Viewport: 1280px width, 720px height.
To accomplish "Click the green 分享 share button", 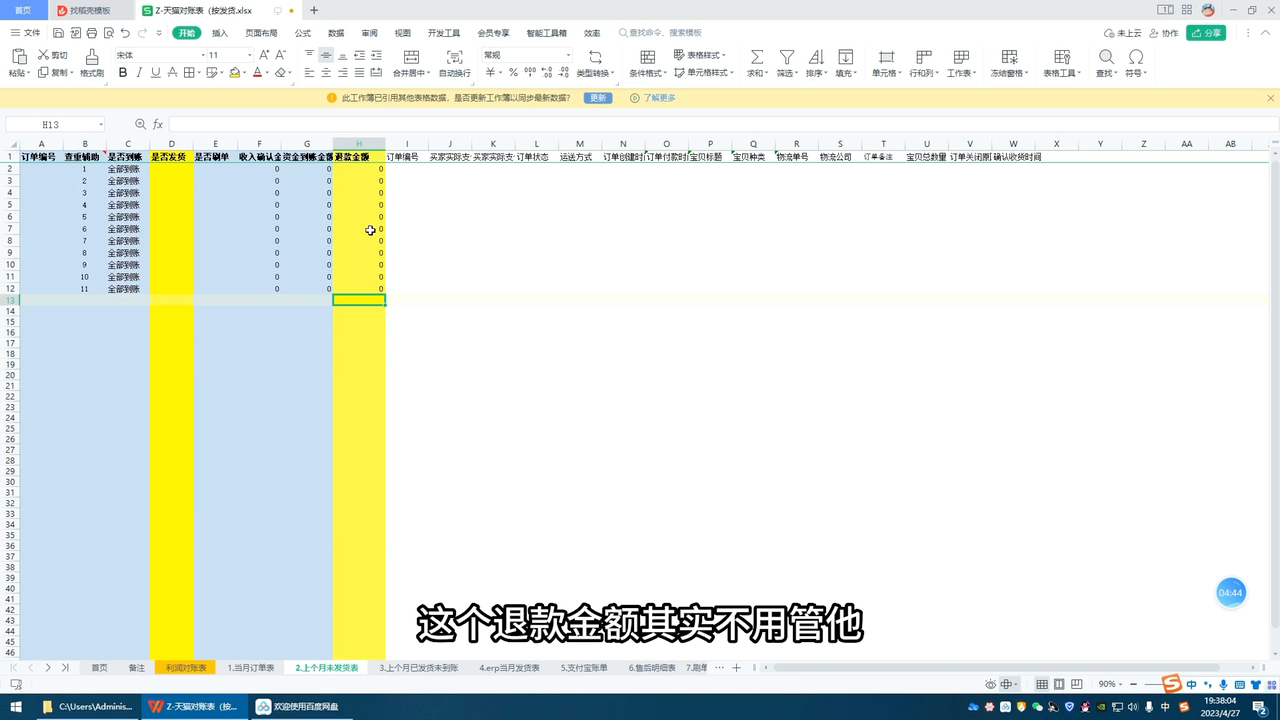I will pyautogui.click(x=1206, y=33).
